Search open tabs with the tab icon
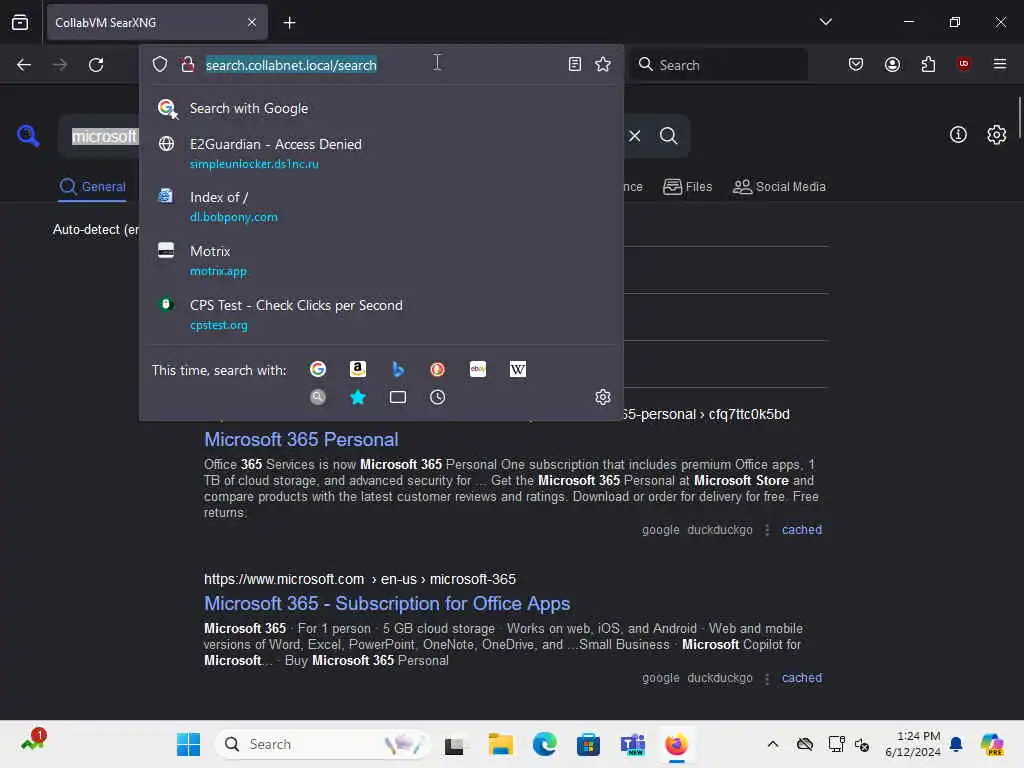The height and width of the screenshot is (768, 1024). [398, 397]
